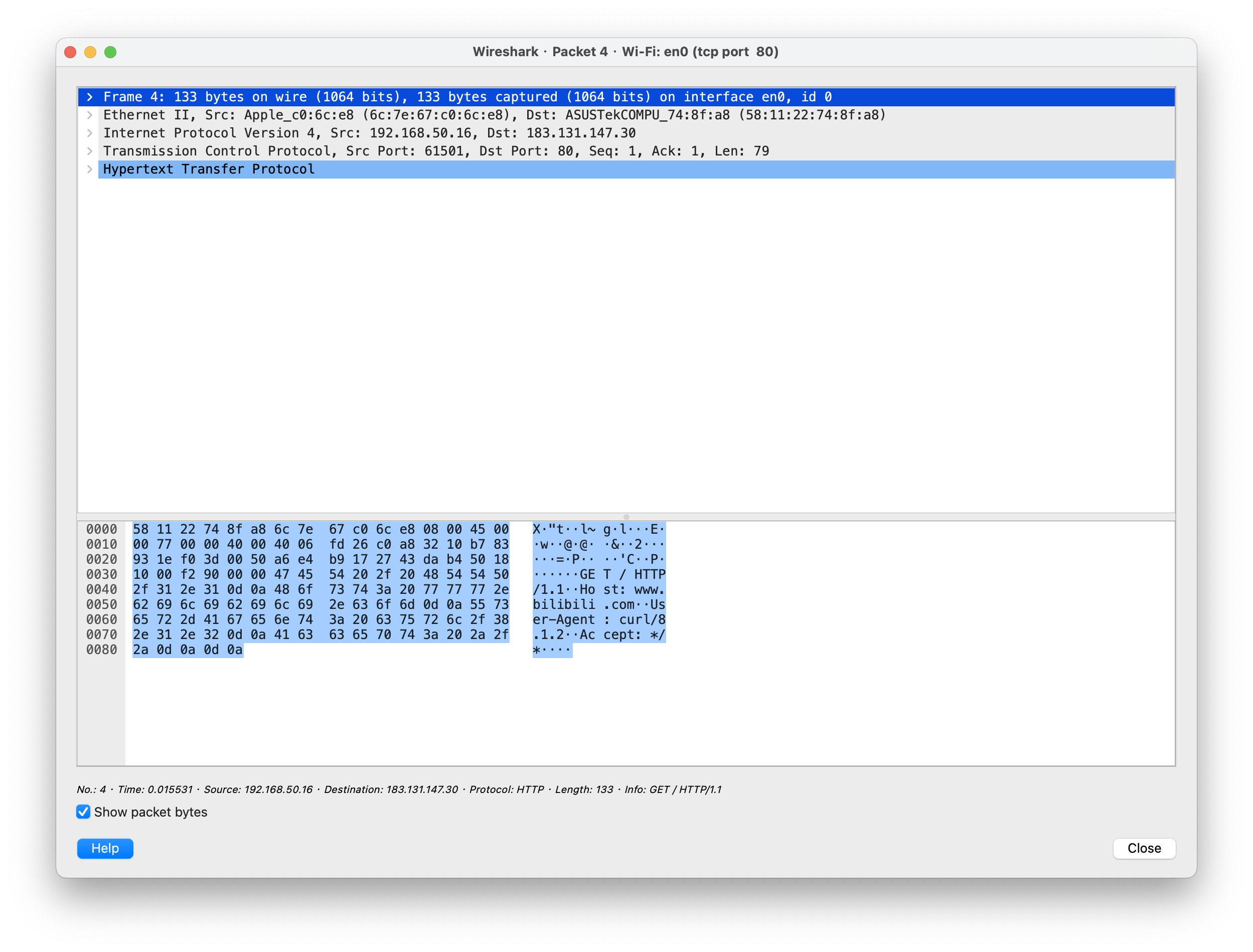Image resolution: width=1253 pixels, height=952 pixels.
Task: Click the Help button
Action: [x=105, y=848]
